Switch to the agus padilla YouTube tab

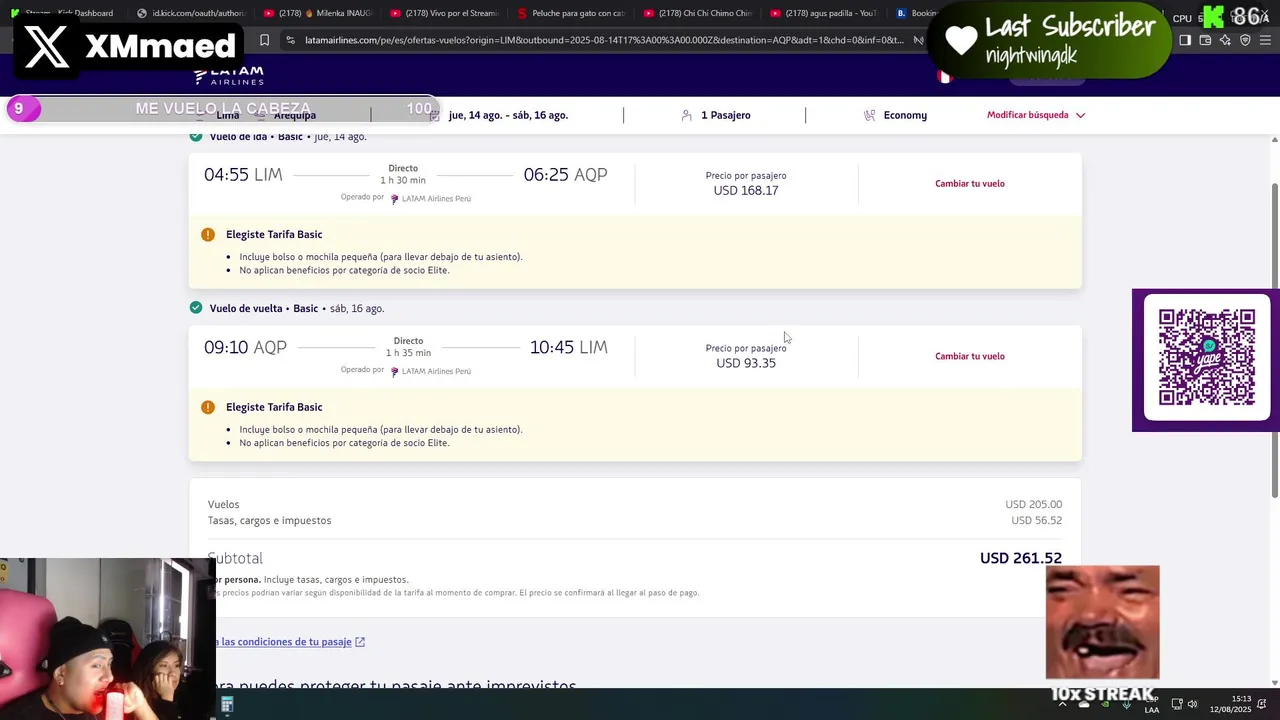(x=823, y=13)
